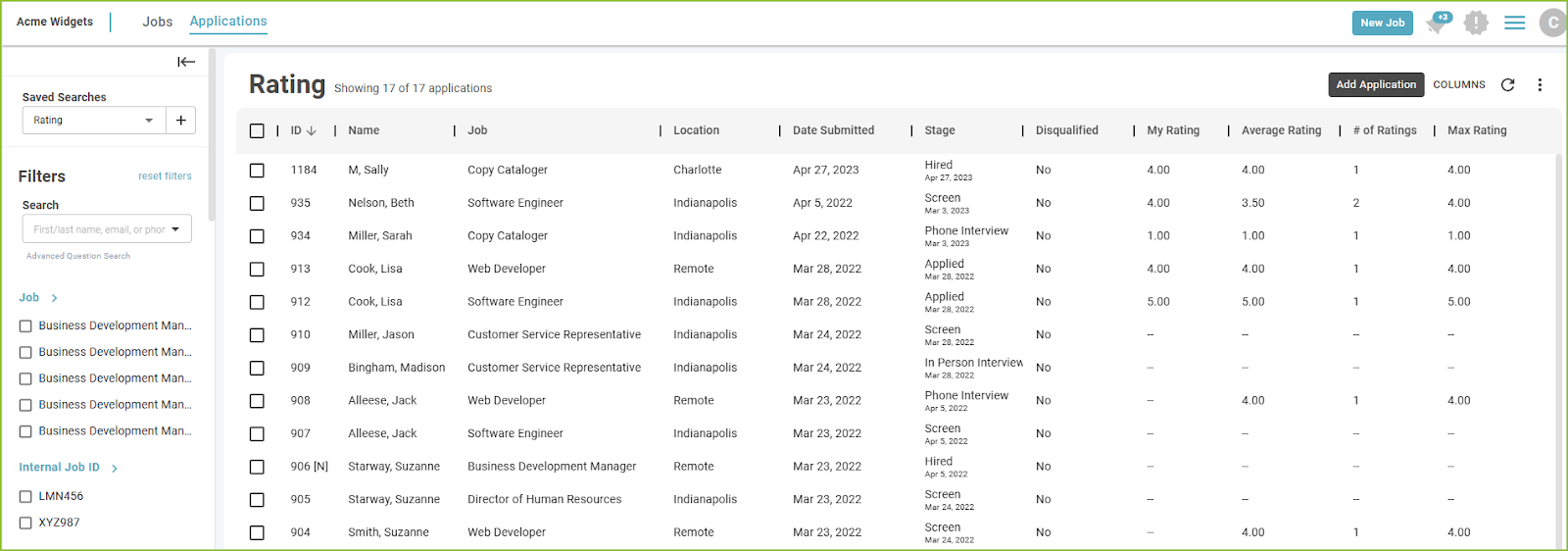
Task: Open applicant M, Sally
Action: click(x=368, y=171)
